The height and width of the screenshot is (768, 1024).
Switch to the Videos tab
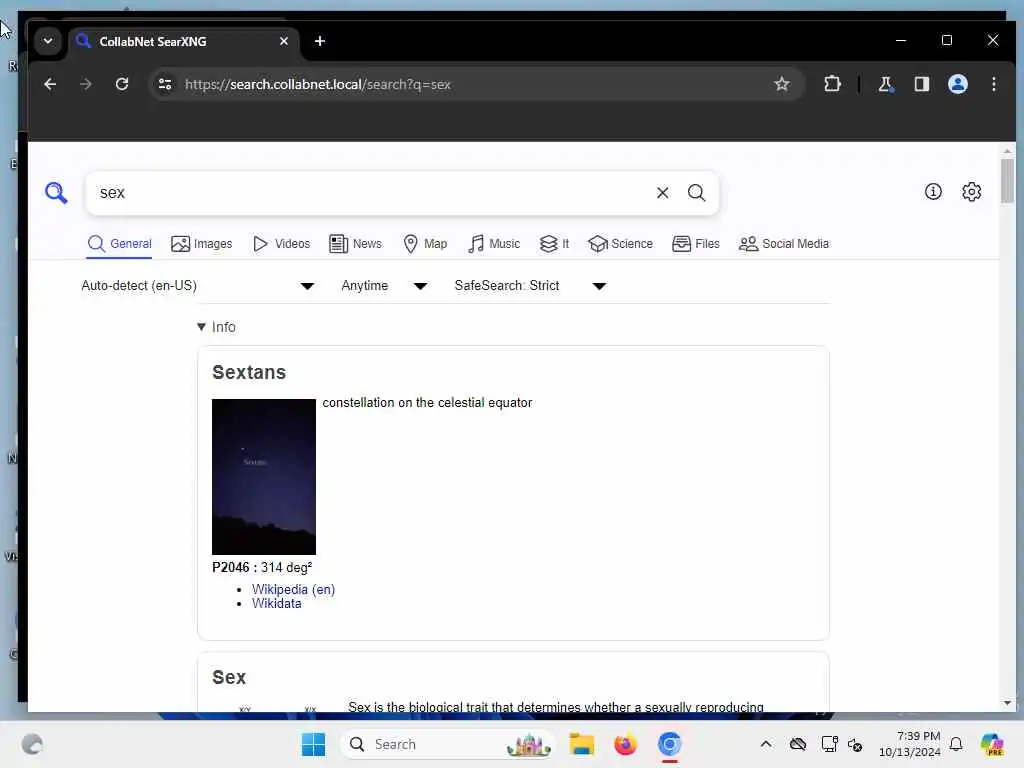(281, 244)
